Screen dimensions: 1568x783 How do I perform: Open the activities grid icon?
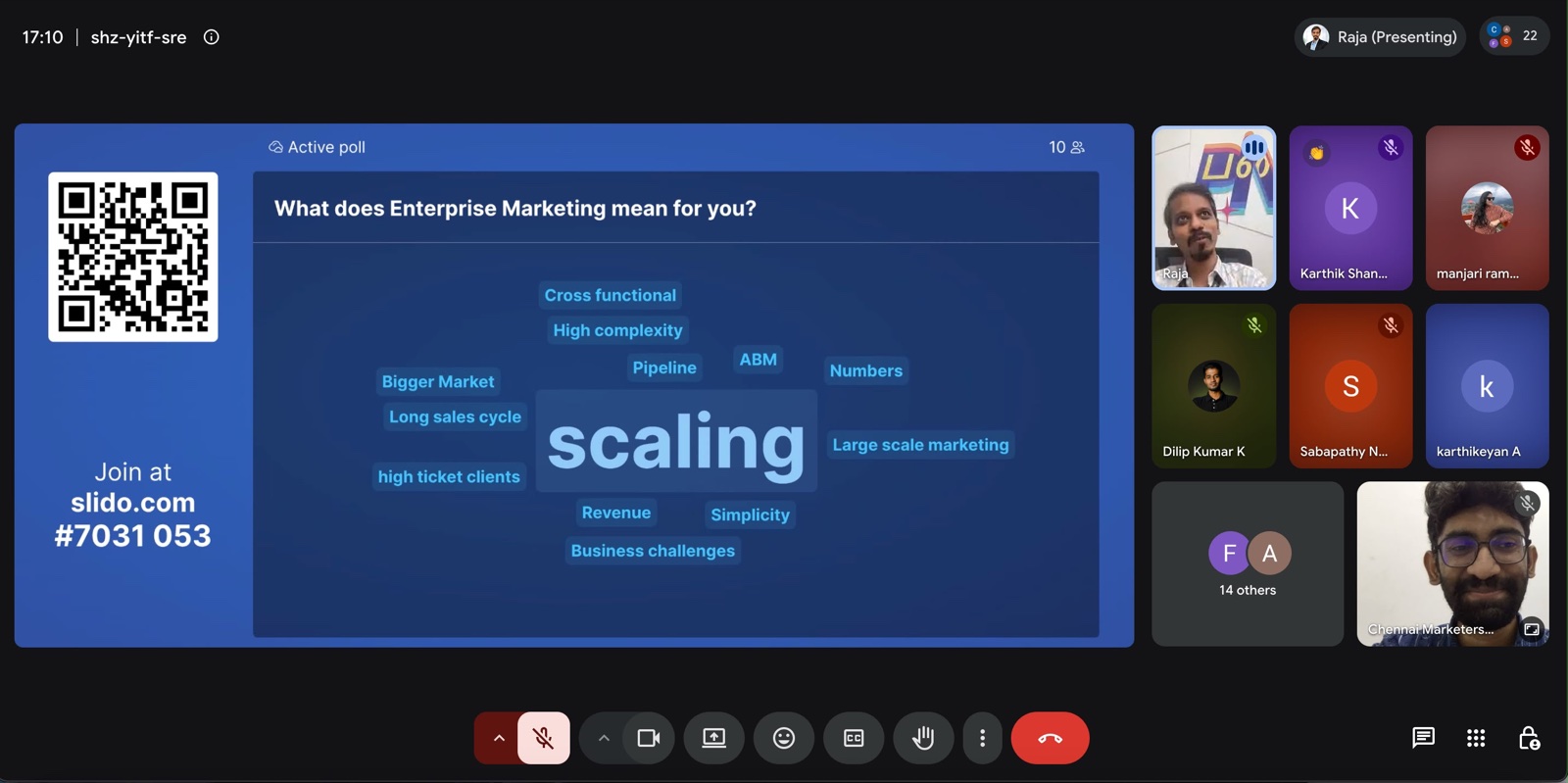pos(1476,738)
